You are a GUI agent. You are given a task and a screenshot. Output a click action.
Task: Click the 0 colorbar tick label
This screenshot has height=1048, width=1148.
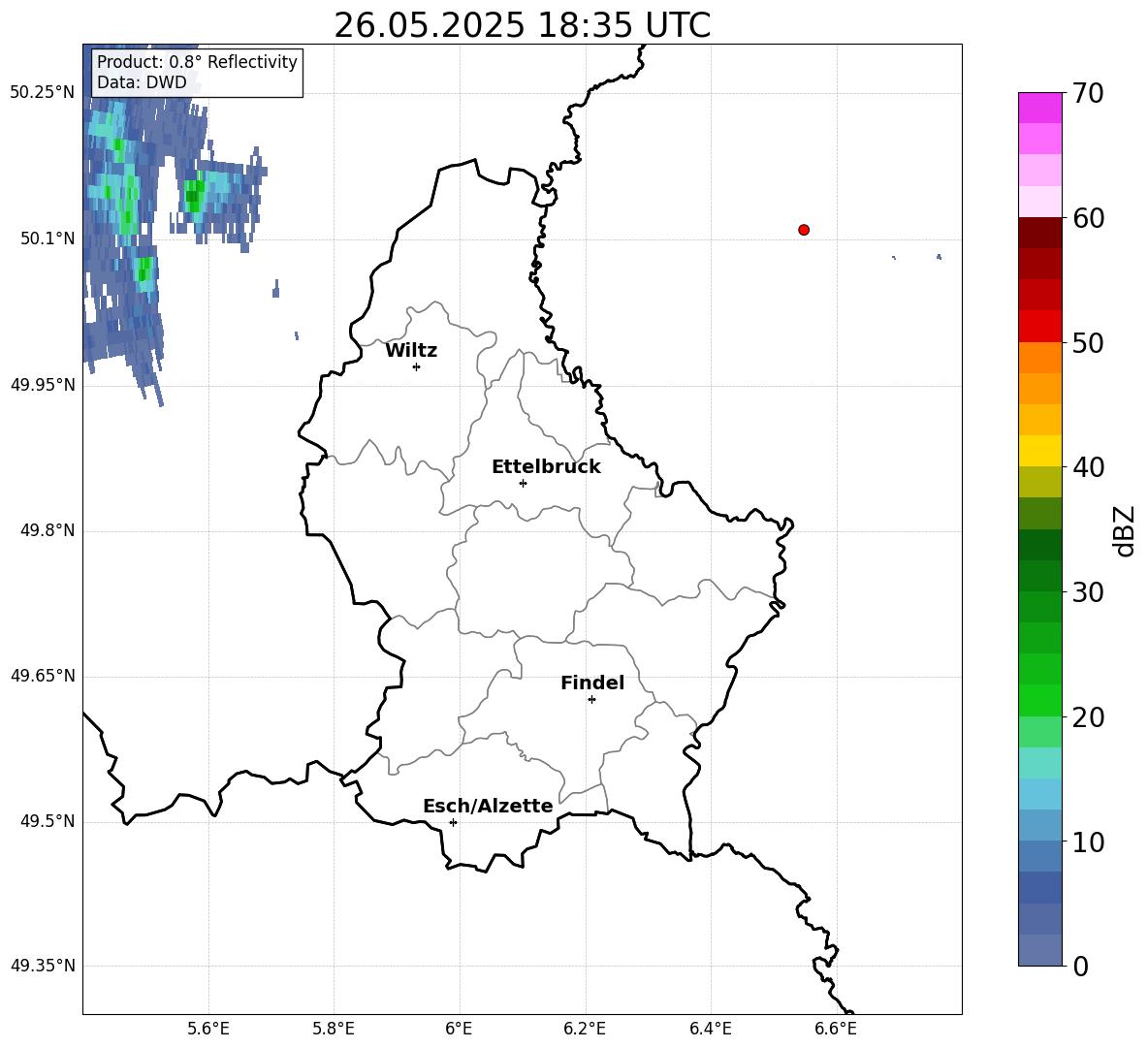[x=1081, y=966]
